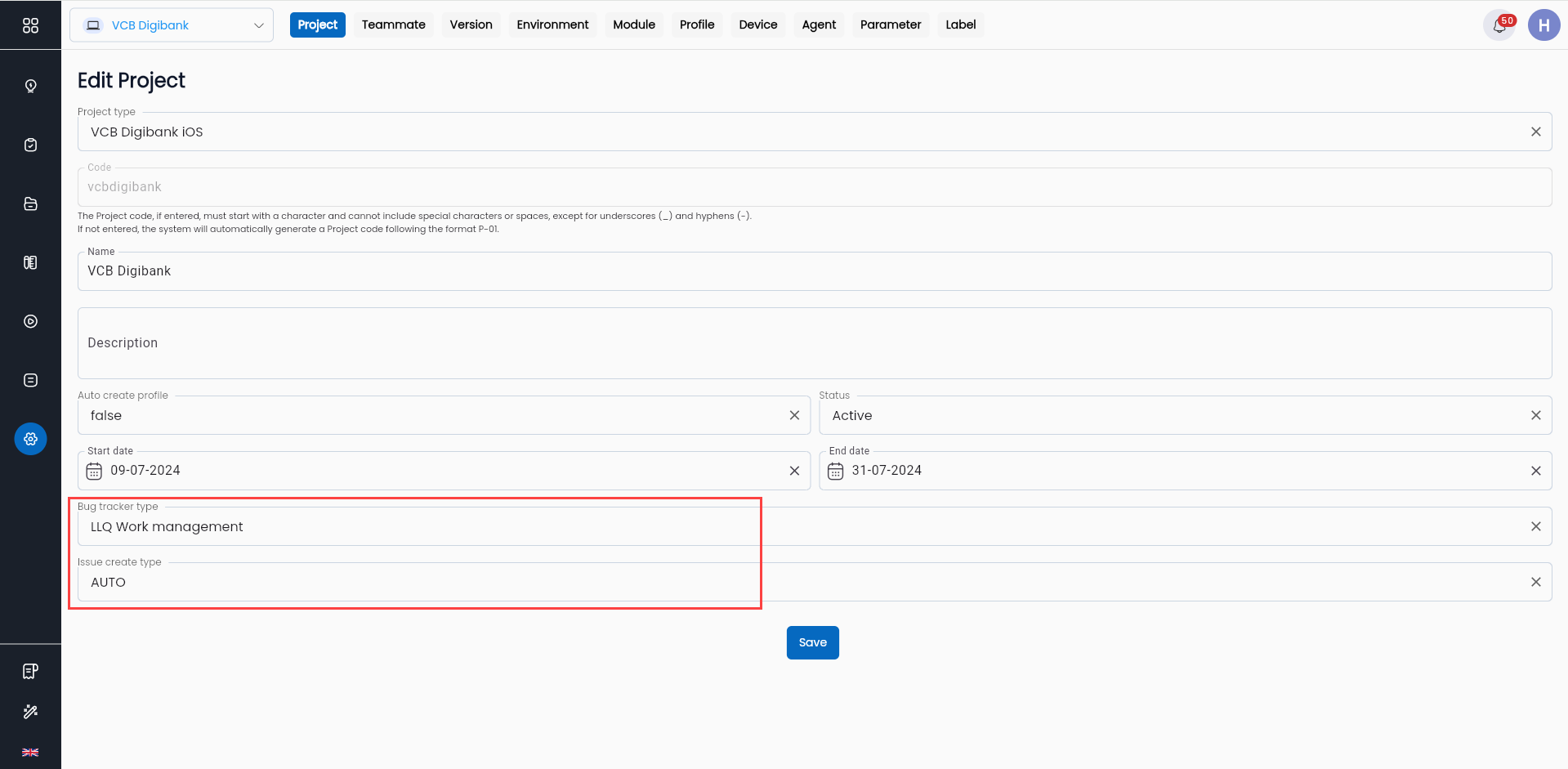The image size is (1568, 769).
Task: Switch to the Module tab
Action: tap(634, 25)
